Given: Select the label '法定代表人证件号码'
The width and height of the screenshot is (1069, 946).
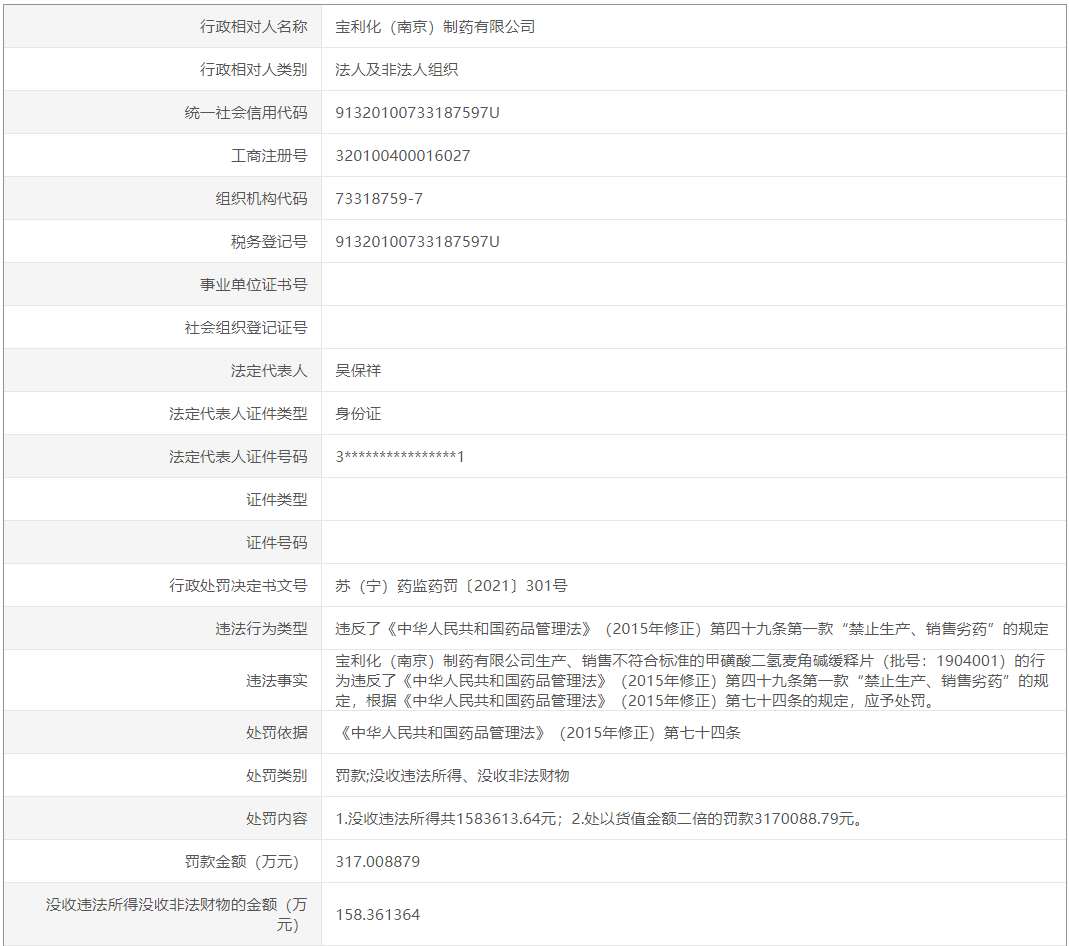Looking at the screenshot, I should pos(239,456).
